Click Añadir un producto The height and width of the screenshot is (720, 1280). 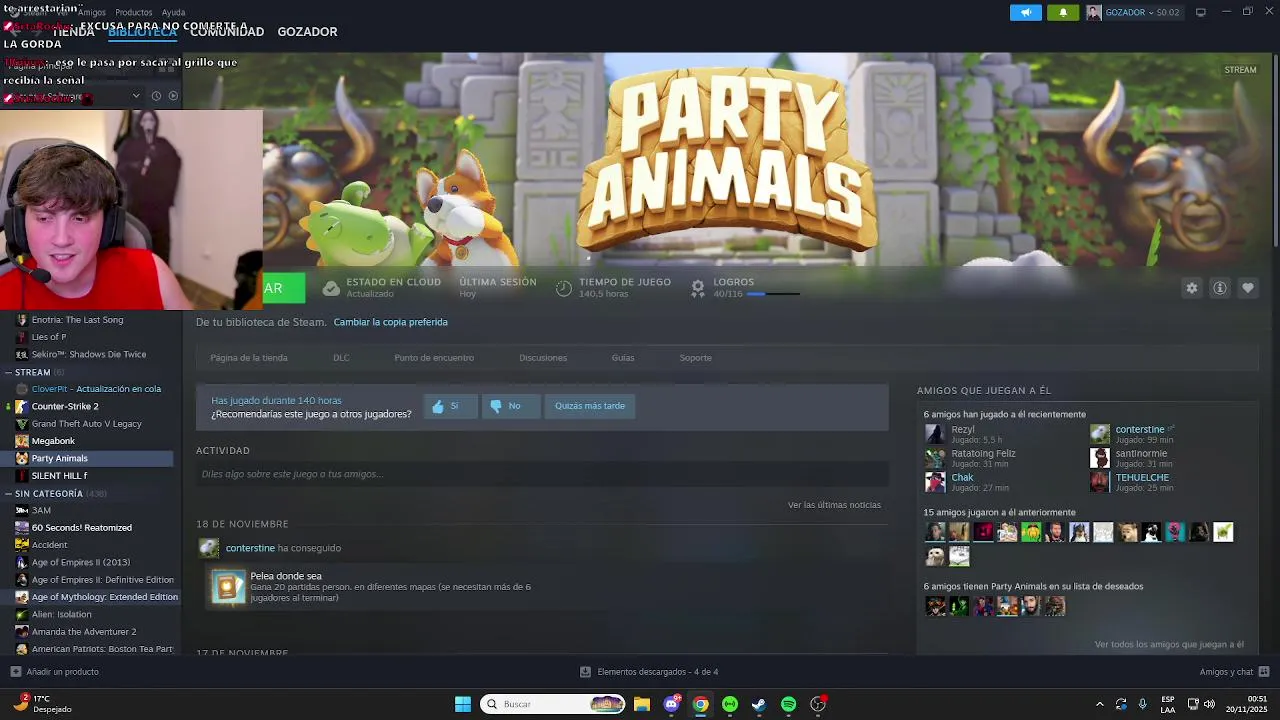[x=55, y=672]
